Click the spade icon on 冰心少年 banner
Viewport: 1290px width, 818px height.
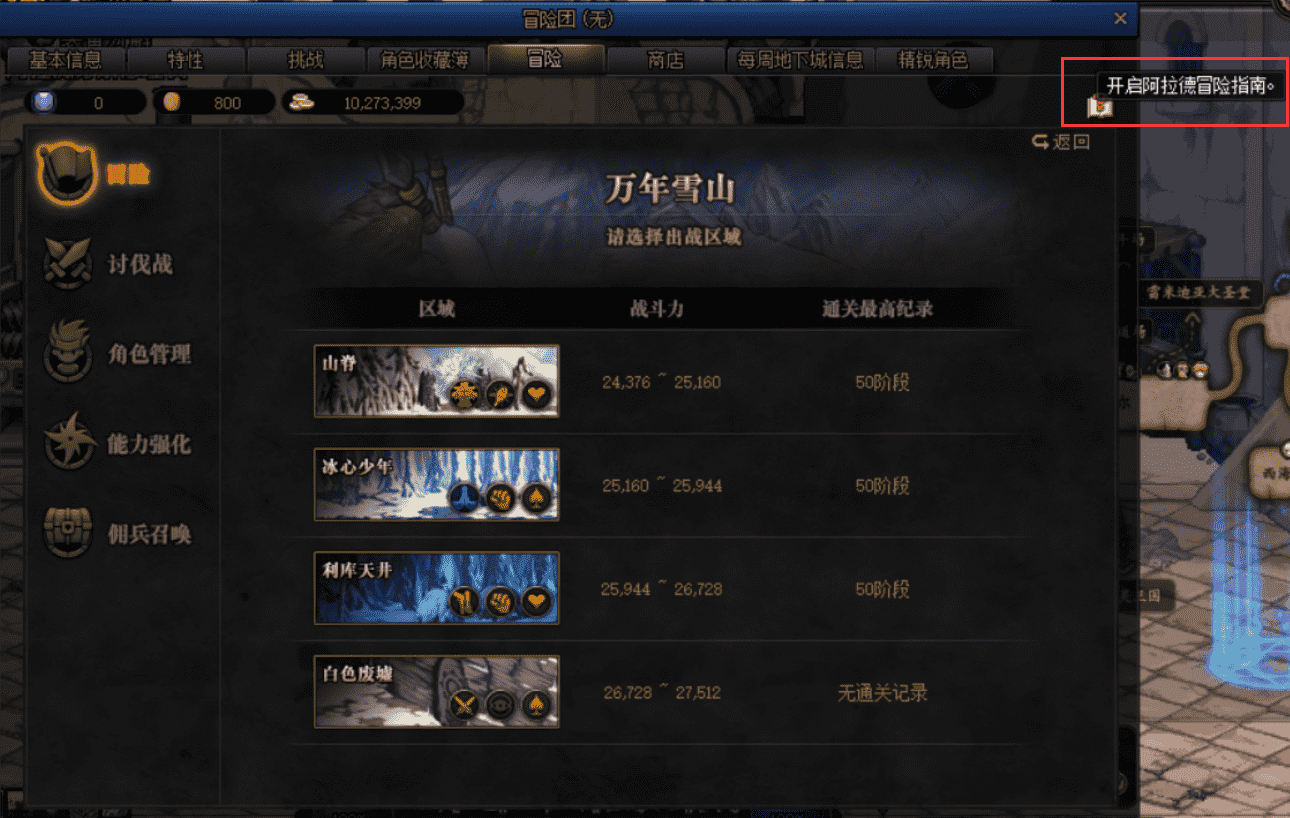coord(538,497)
